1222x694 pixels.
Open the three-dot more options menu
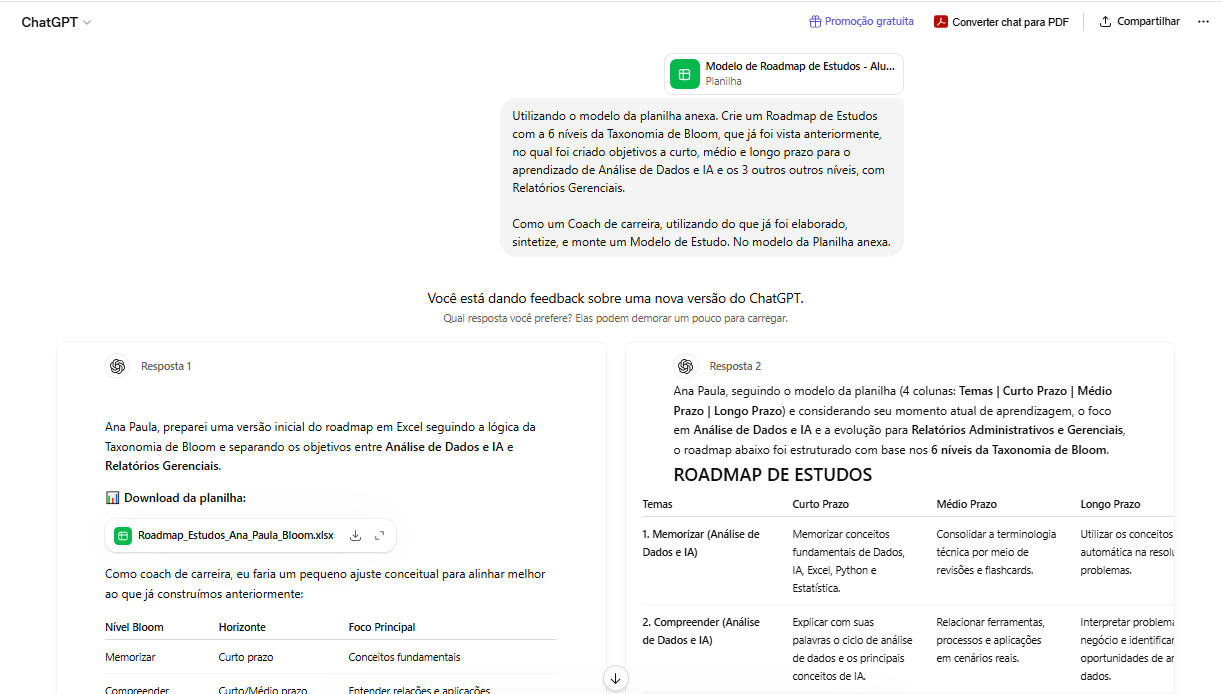point(1203,22)
